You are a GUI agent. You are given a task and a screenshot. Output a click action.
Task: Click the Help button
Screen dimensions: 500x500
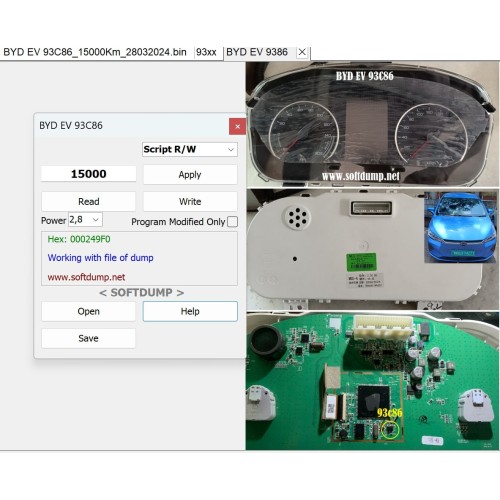click(190, 311)
